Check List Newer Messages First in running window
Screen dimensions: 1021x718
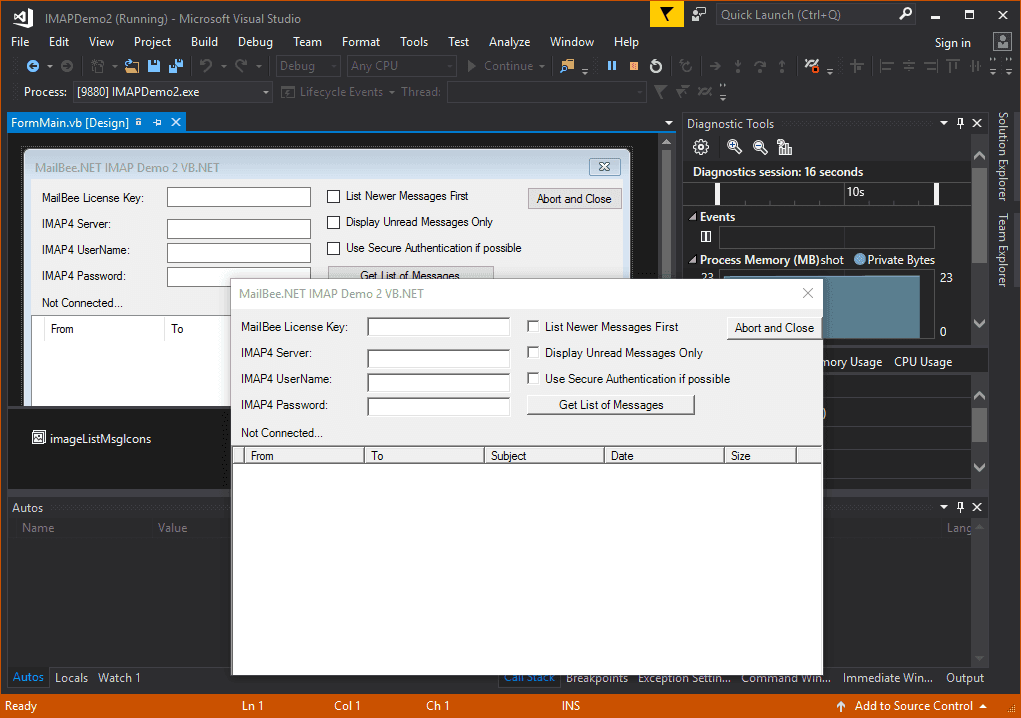pyautogui.click(x=533, y=326)
